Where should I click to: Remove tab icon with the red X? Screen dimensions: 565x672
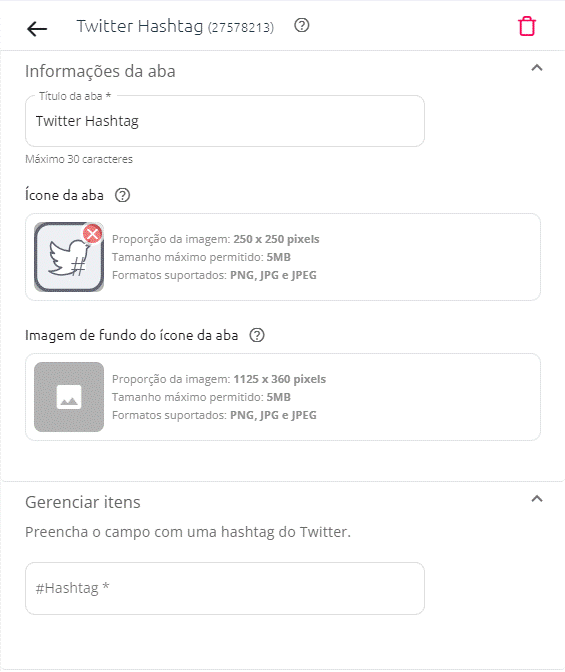[92, 234]
